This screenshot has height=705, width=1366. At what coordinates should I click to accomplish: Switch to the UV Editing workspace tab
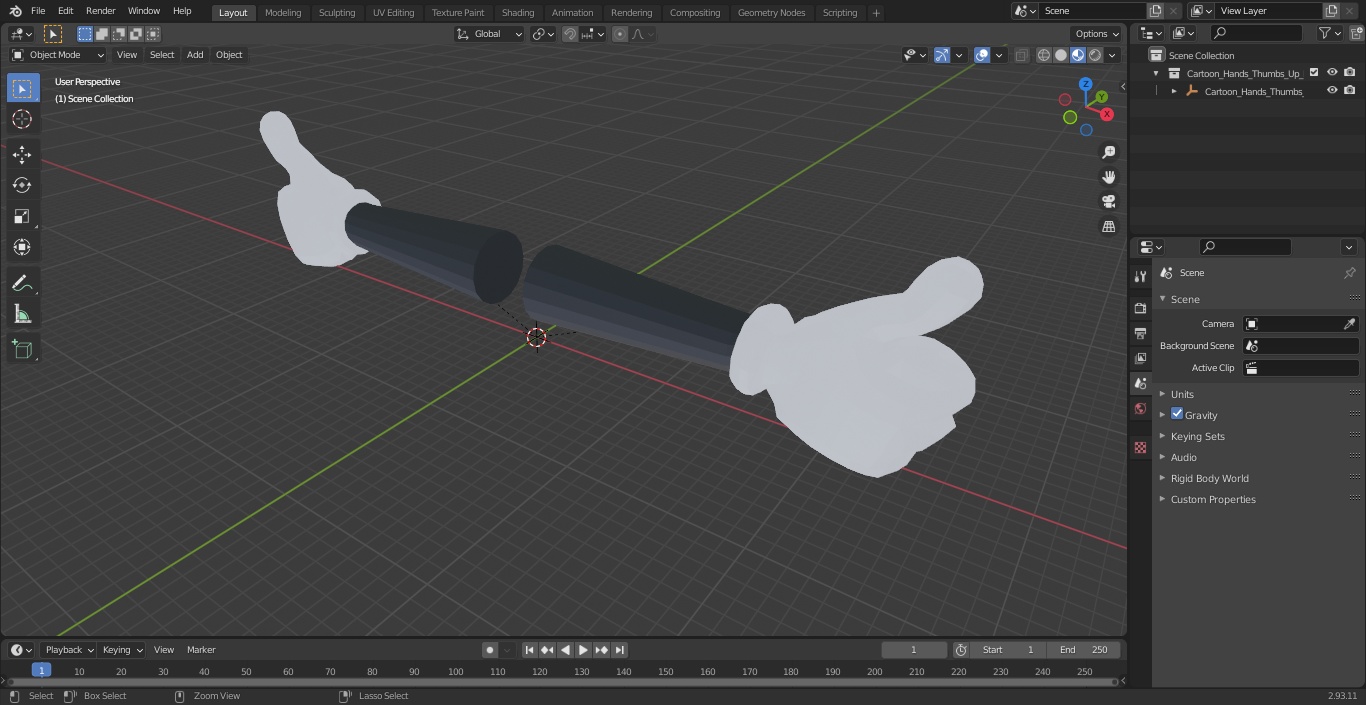(393, 12)
